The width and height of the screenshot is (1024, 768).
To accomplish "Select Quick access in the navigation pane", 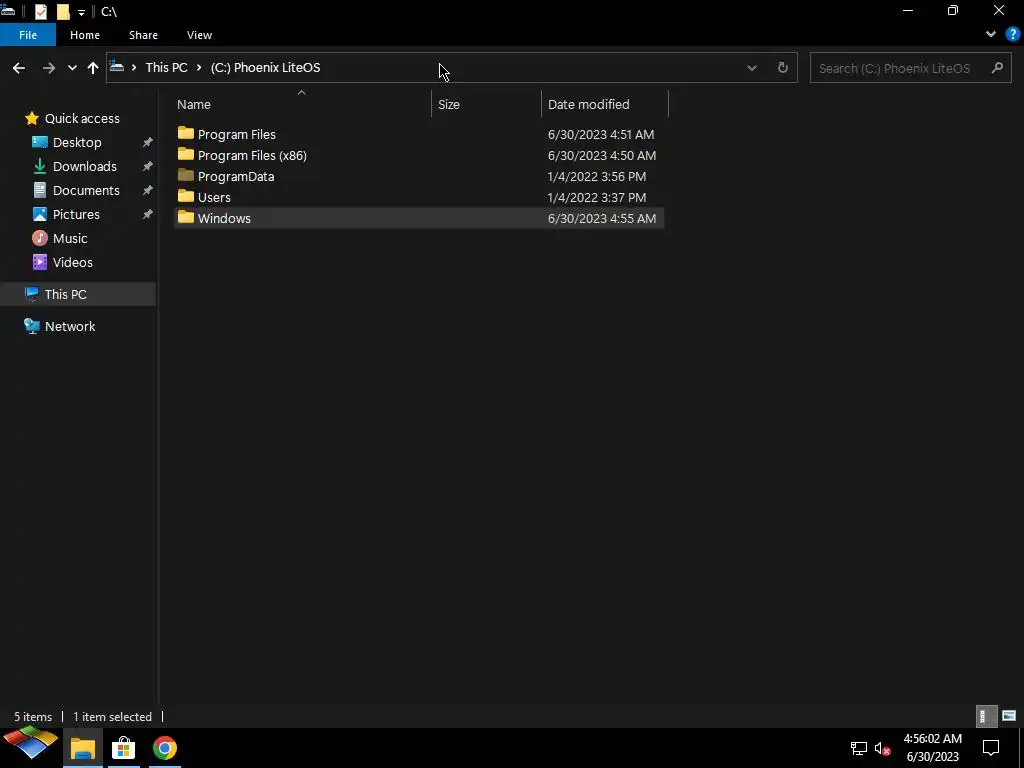I will [82, 118].
